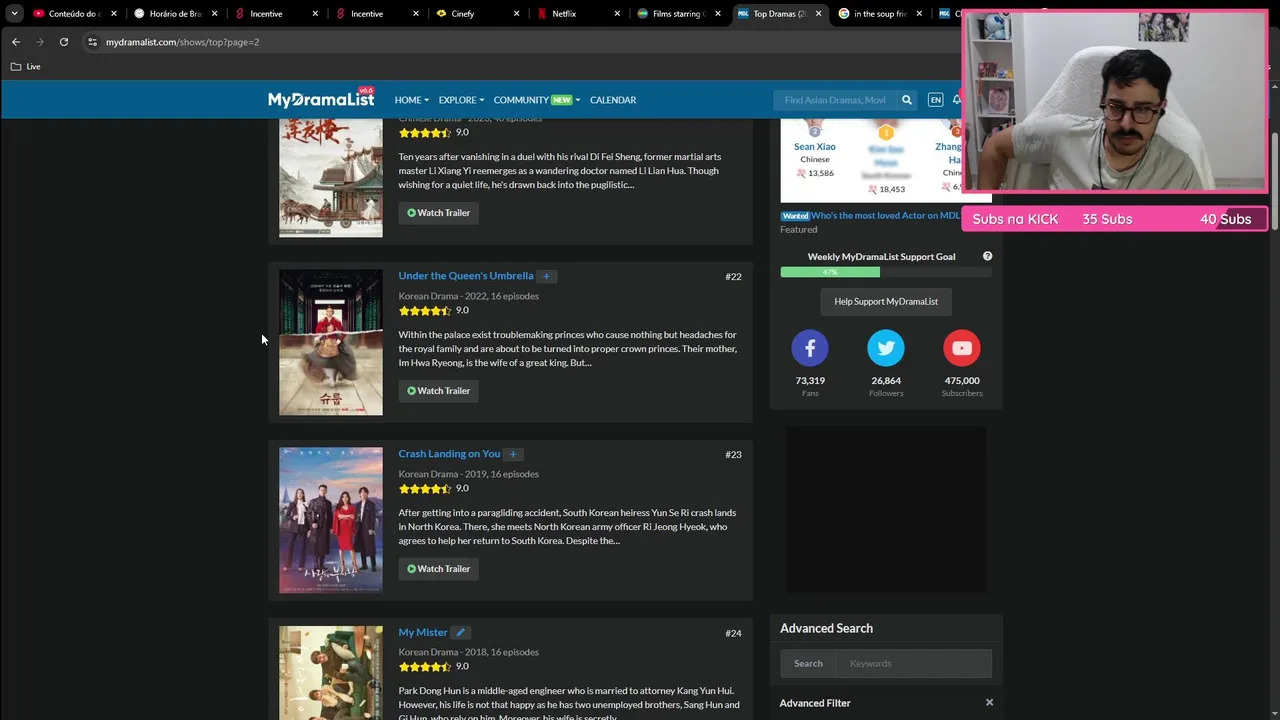Open the EXPLORE dropdown menu
1280x720 pixels.
coord(461,100)
